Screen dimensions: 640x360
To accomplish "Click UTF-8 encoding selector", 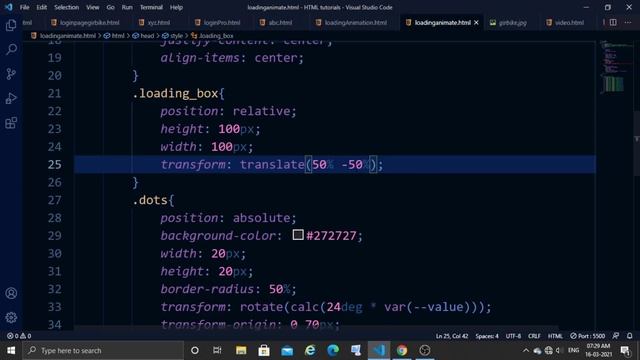I will click(x=513, y=336).
